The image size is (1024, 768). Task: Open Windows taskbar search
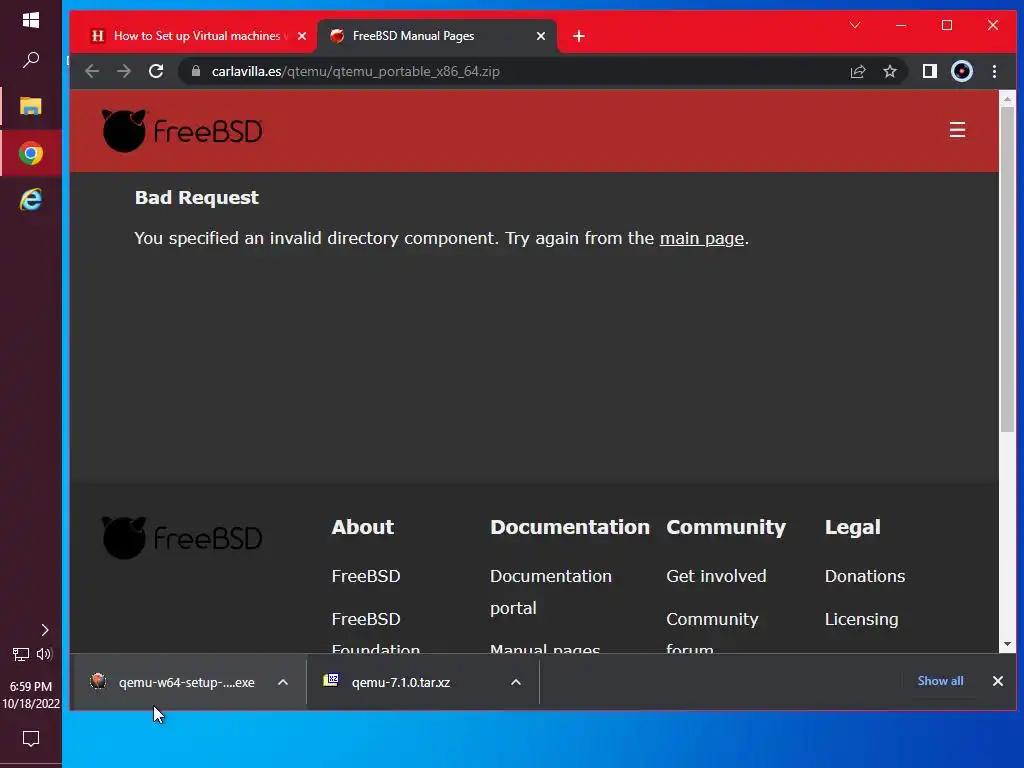point(31,61)
